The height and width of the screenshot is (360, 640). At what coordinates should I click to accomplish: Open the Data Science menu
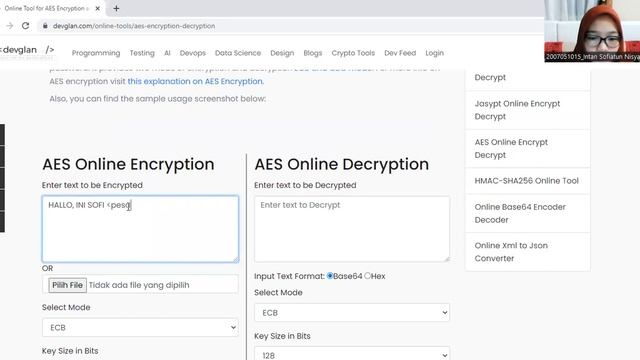pyautogui.click(x=238, y=53)
